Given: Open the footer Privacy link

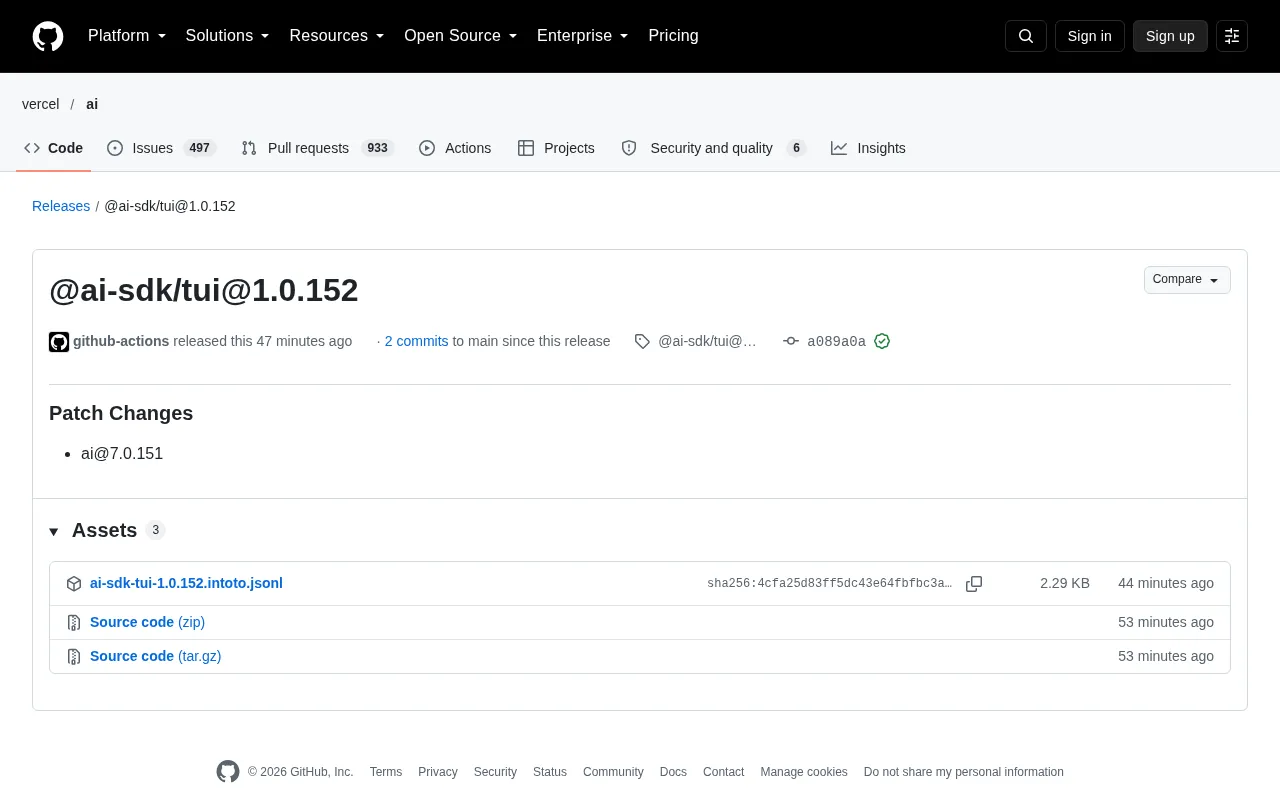Looking at the screenshot, I should pos(438,772).
